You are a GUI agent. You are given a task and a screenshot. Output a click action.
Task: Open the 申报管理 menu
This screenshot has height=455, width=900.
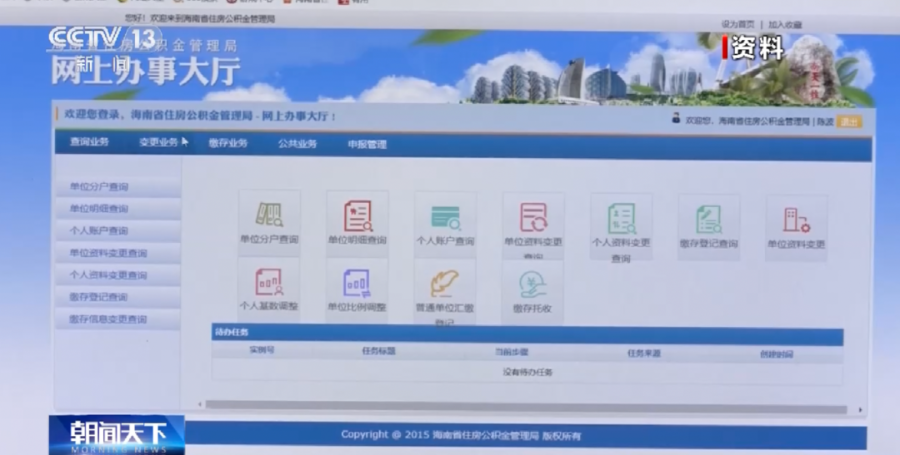point(367,144)
